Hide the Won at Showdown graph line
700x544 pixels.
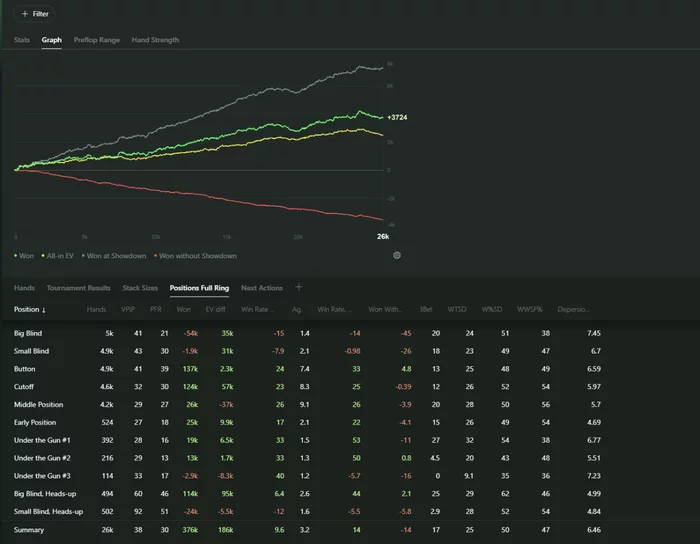tap(117, 255)
